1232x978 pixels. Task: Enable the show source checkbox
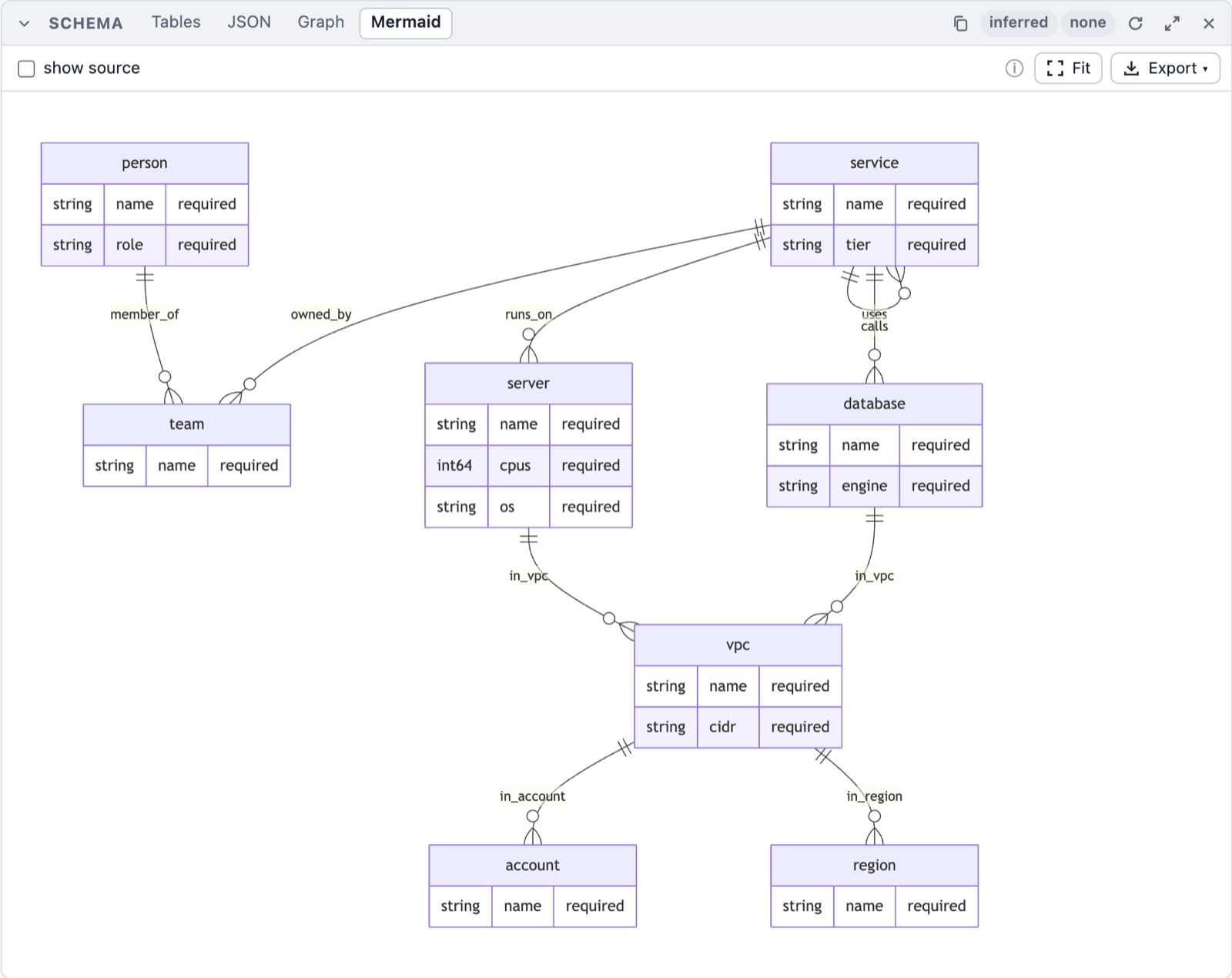click(x=26, y=69)
